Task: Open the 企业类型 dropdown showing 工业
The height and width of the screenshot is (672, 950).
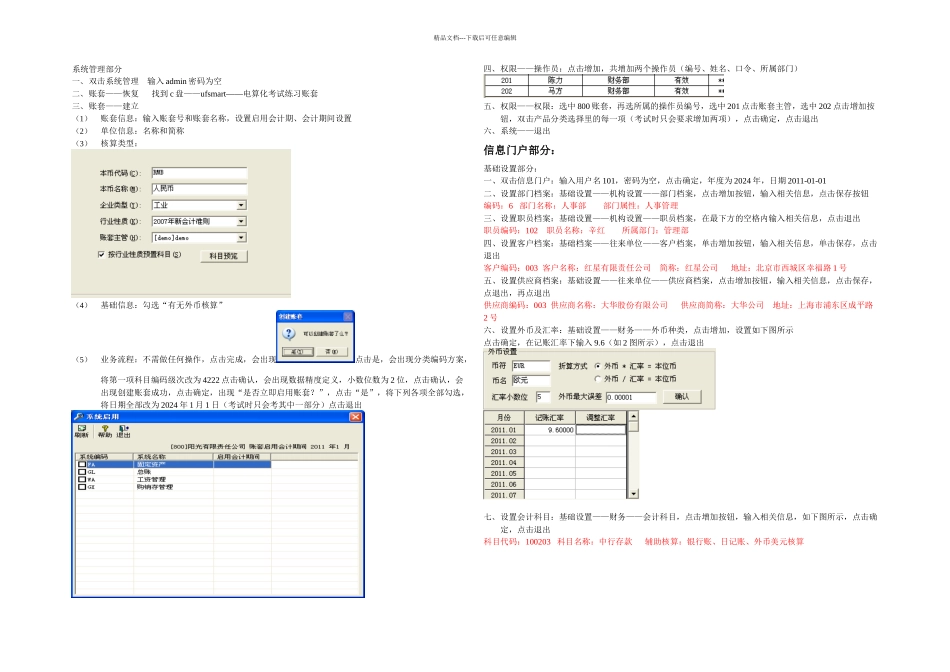Action: [241, 205]
